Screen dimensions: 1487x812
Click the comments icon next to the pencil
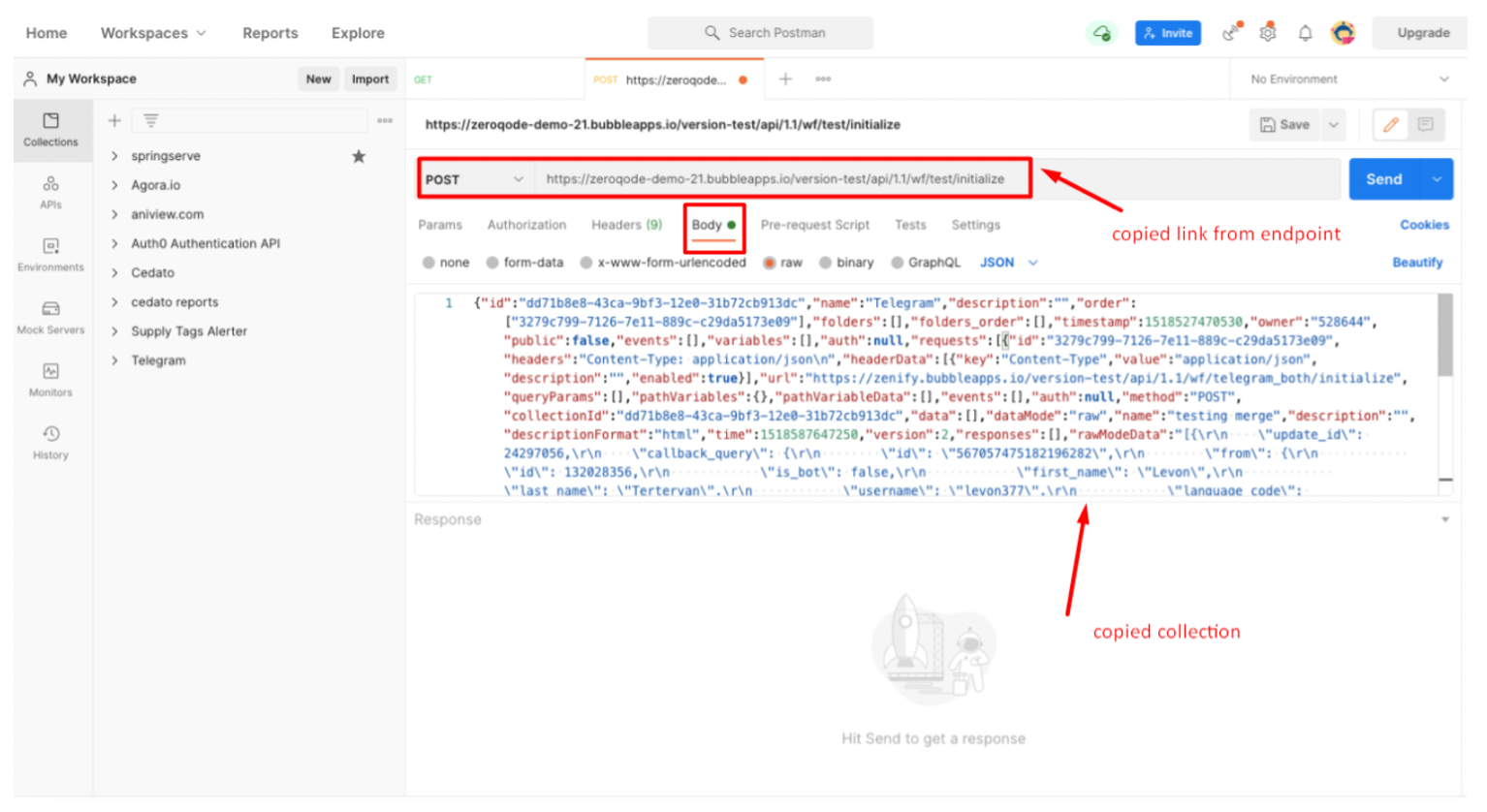1425,124
